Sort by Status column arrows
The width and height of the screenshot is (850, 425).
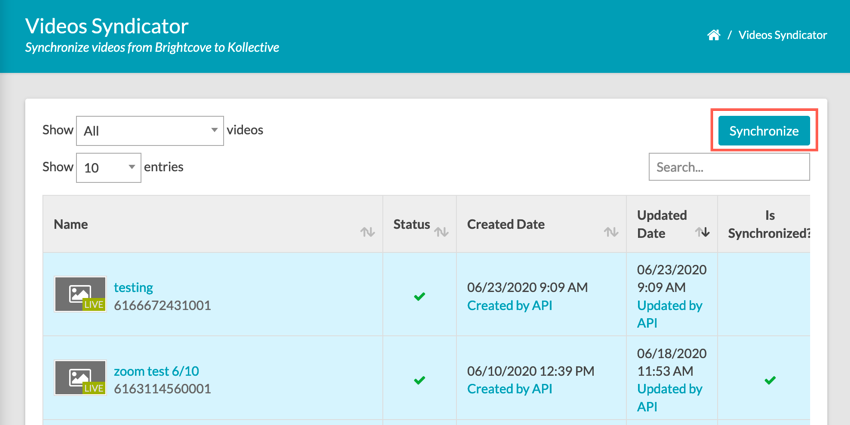tap(441, 232)
